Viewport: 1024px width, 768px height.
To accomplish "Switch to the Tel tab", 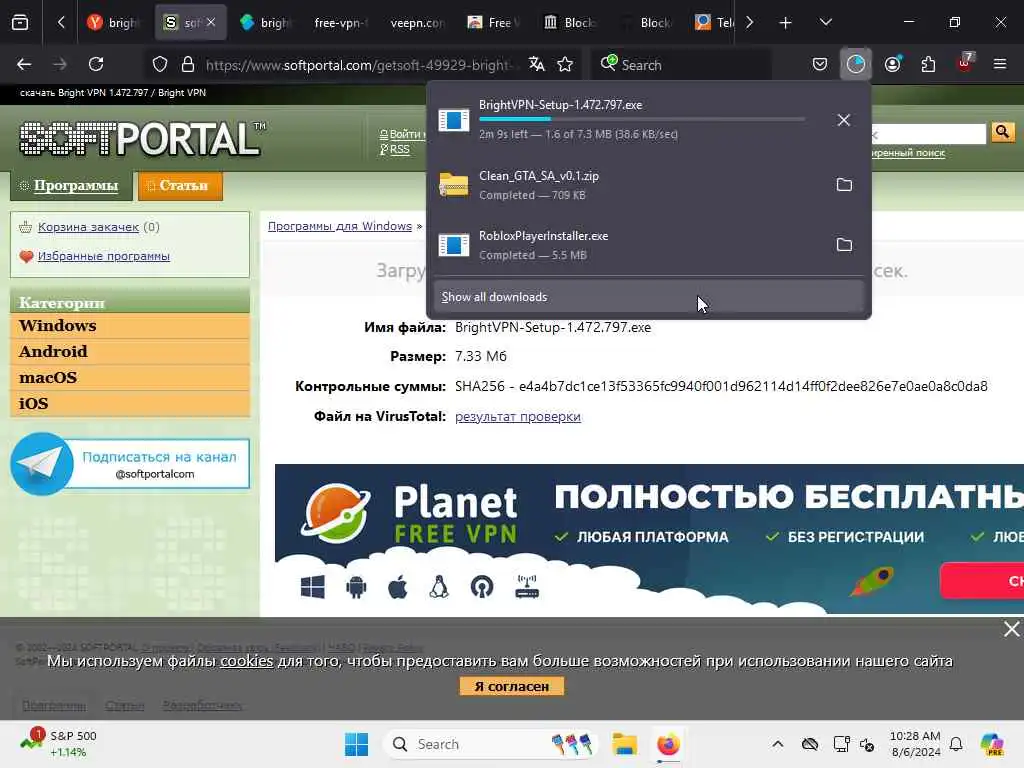I will 714,23.
